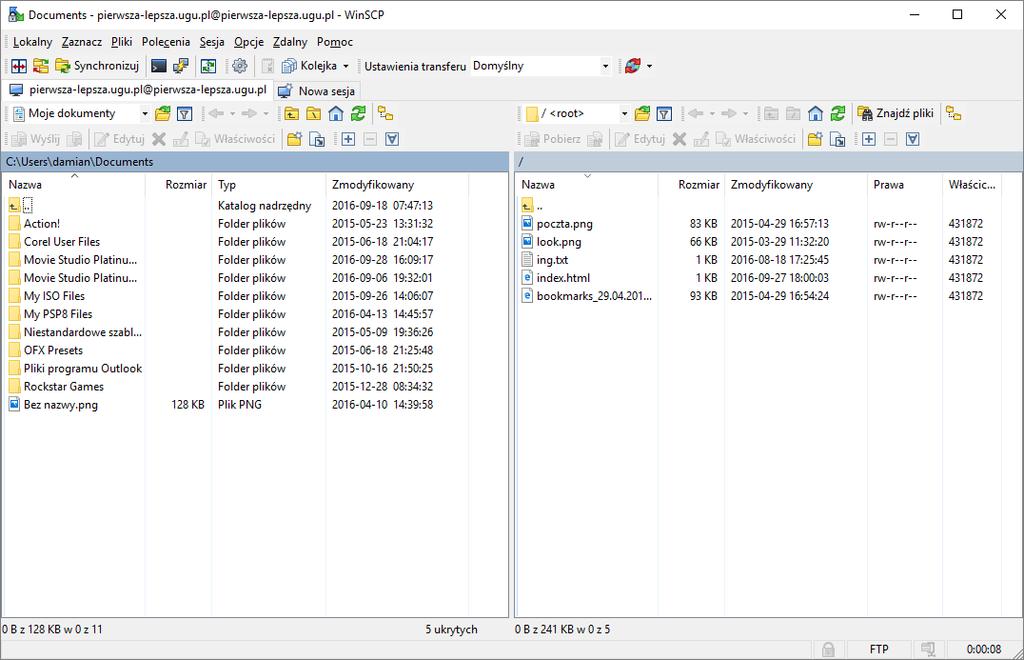Image resolution: width=1024 pixels, height=660 pixels.
Task: Click remote panel invert selection icon
Action: tap(913, 139)
